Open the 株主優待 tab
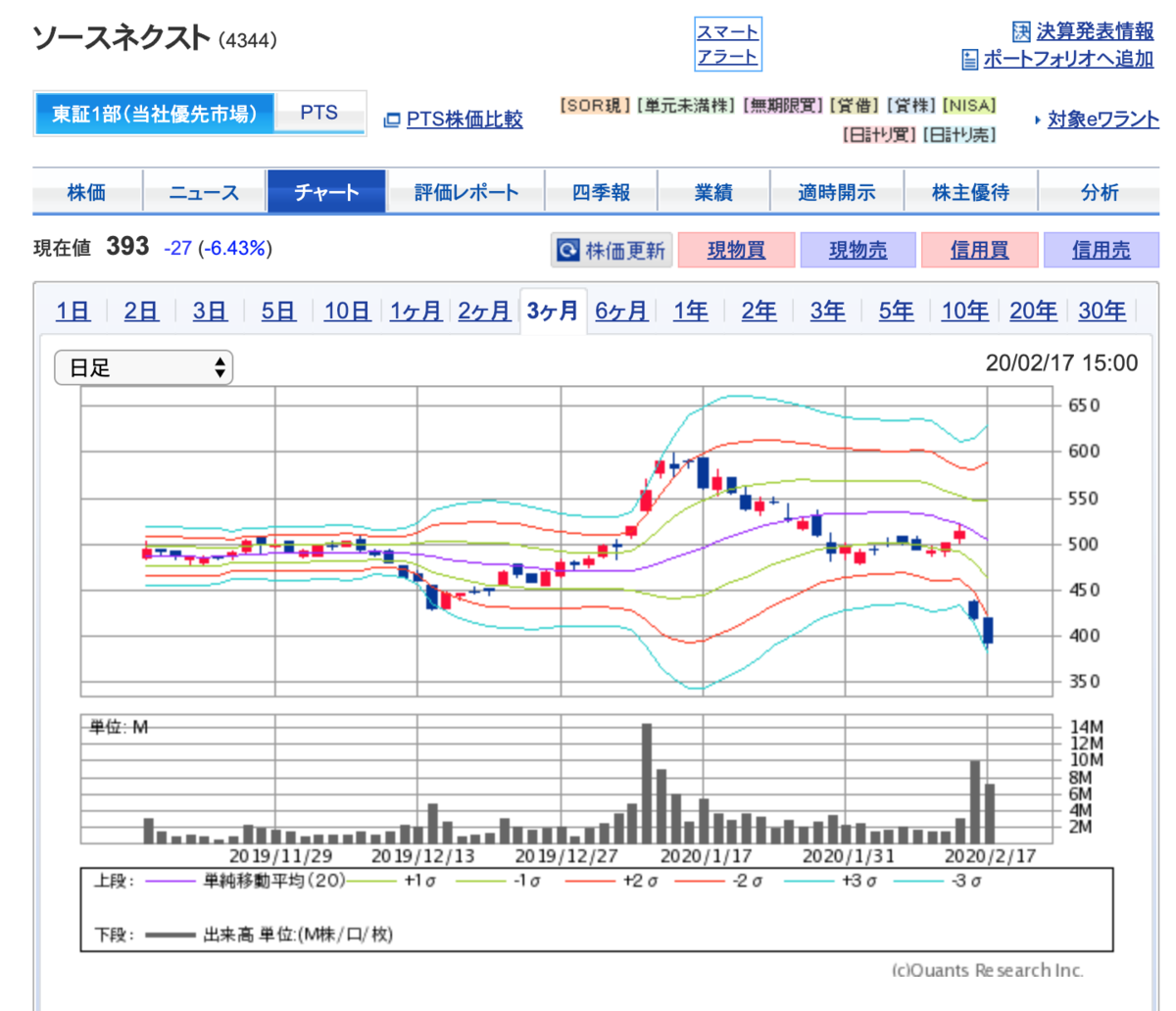Image resolution: width=1176 pixels, height=1011 pixels. pyautogui.click(x=970, y=192)
